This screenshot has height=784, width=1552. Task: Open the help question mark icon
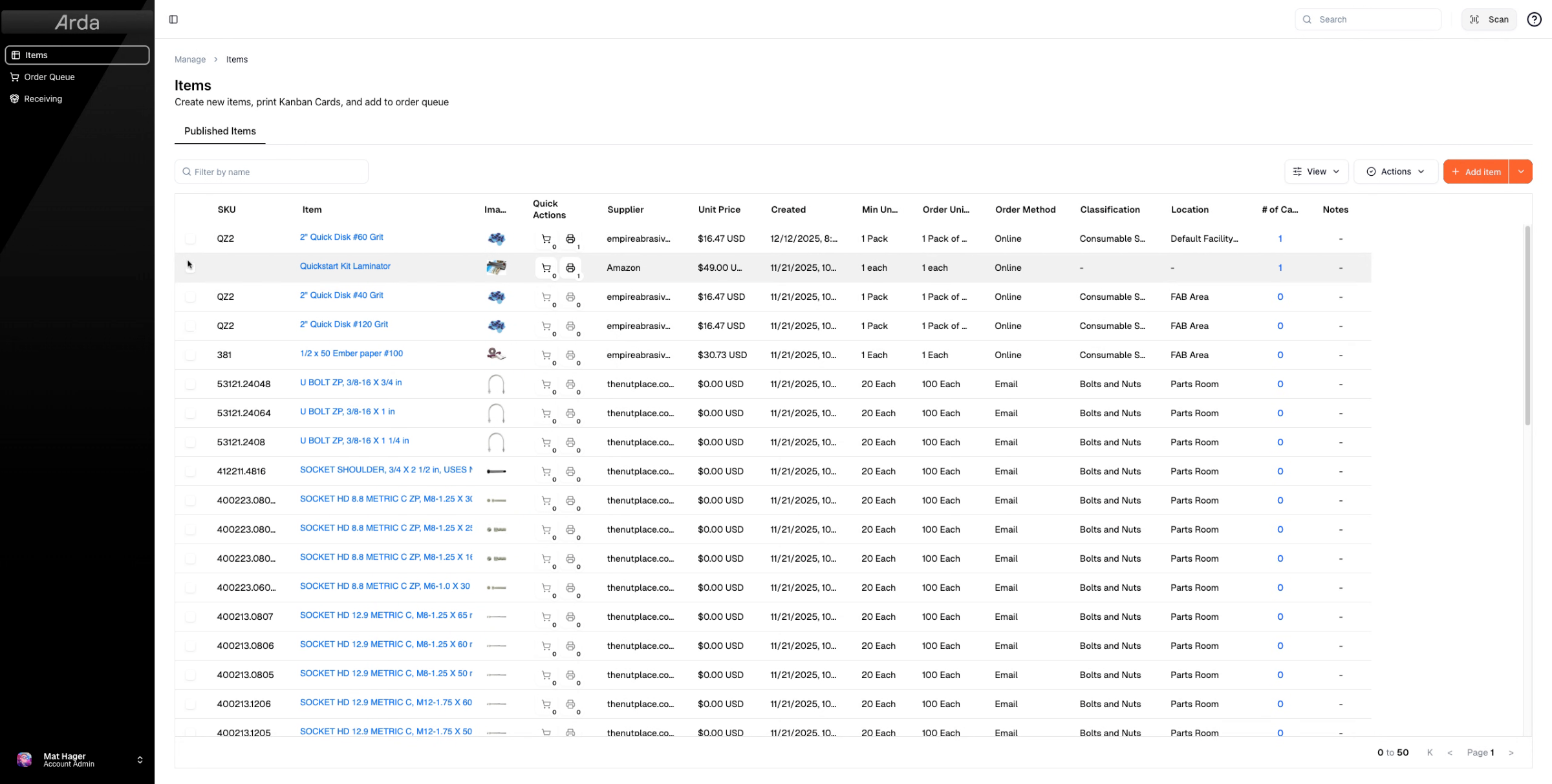1534,19
